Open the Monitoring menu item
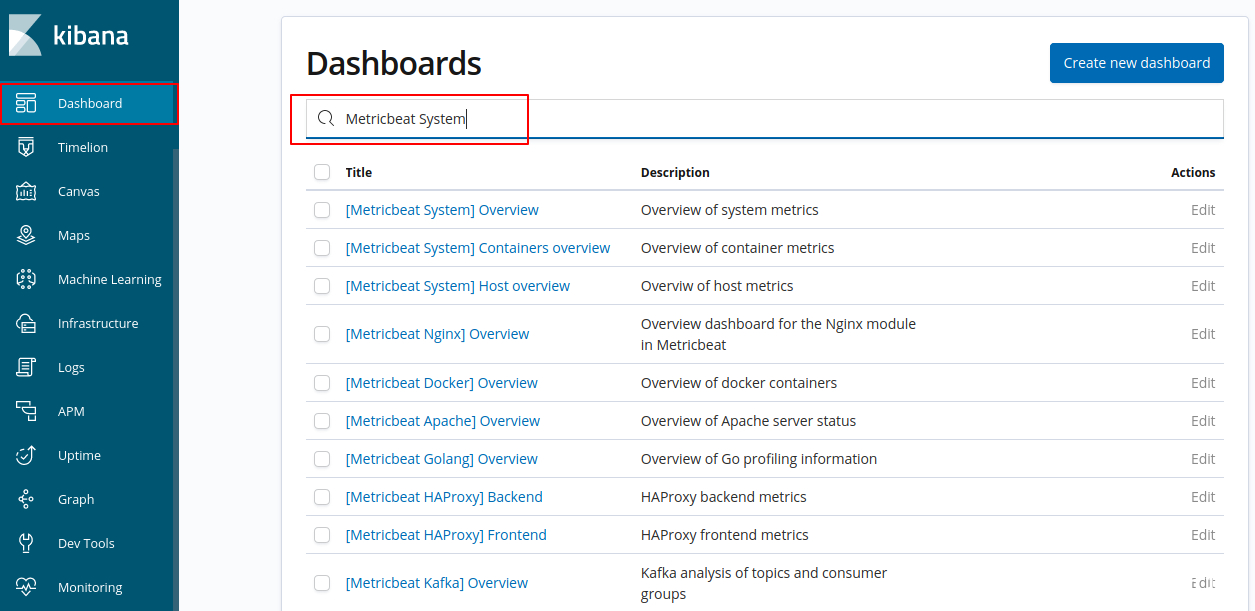Image resolution: width=1255 pixels, height=611 pixels. (90, 587)
